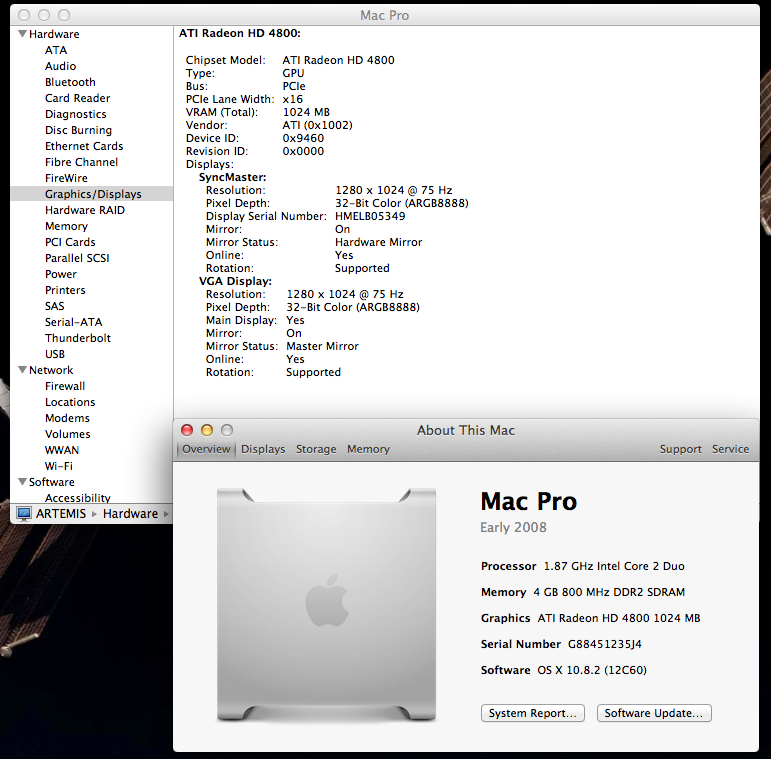Select Parallel SCSI entry

pyautogui.click(x=77, y=258)
